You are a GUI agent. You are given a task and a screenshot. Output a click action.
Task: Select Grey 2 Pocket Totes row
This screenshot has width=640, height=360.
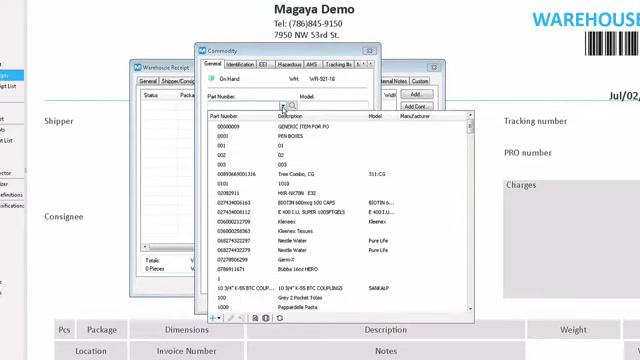coord(338,298)
